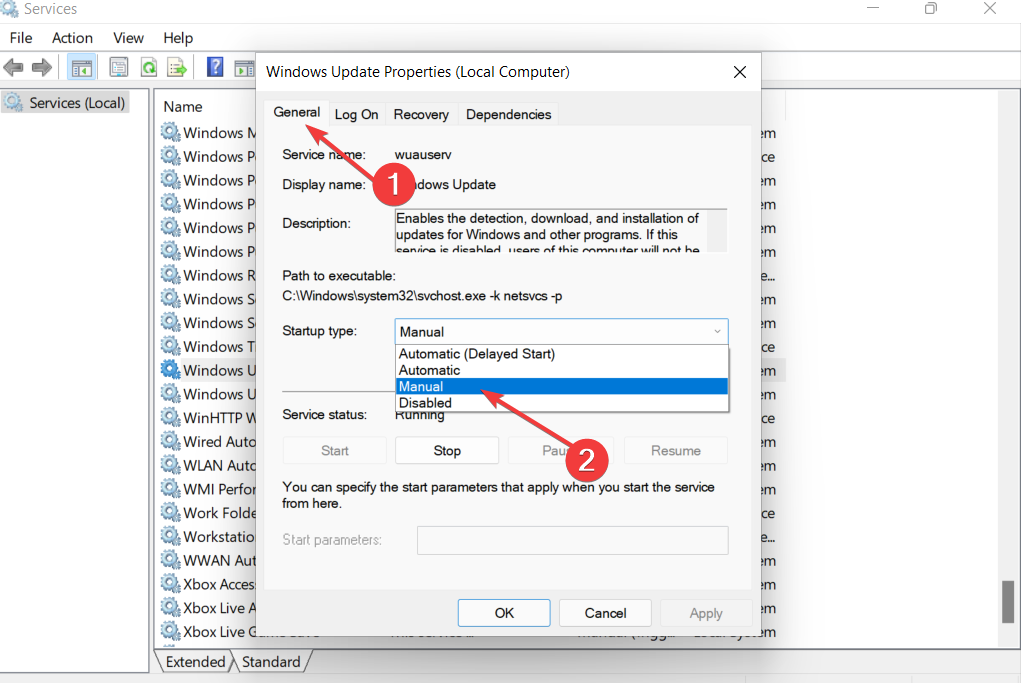Viewport: 1021px width, 683px height.
Task: Open the Properties toolbar icon
Action: 118,66
